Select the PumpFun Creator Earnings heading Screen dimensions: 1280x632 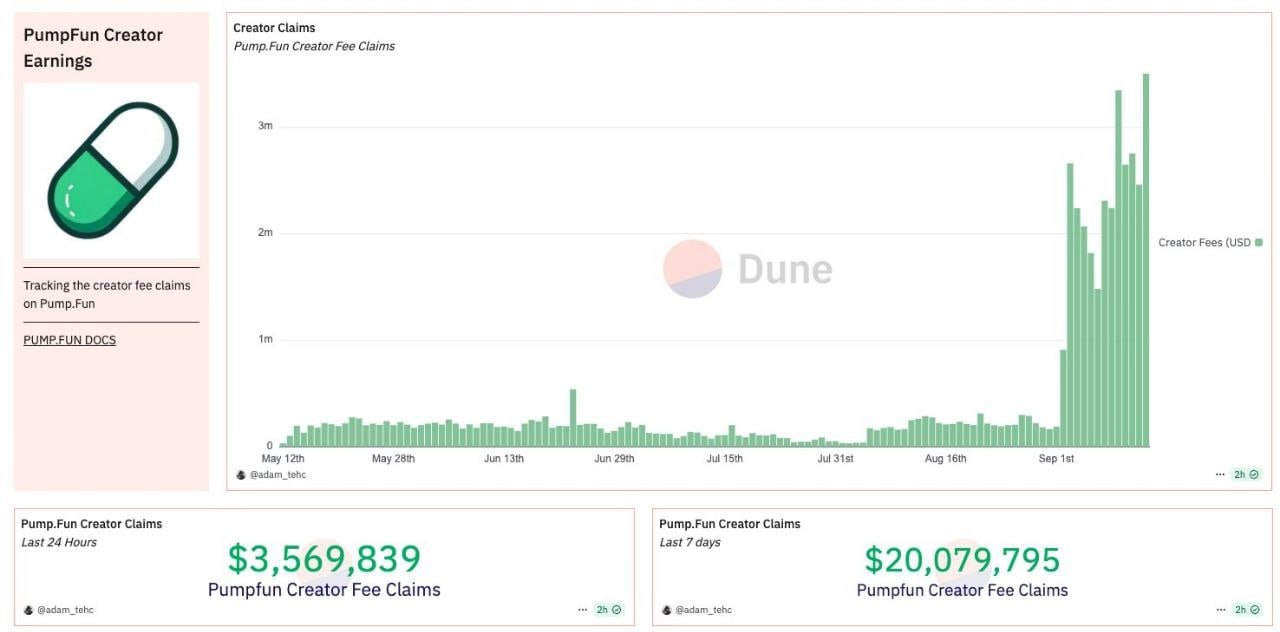(93, 48)
